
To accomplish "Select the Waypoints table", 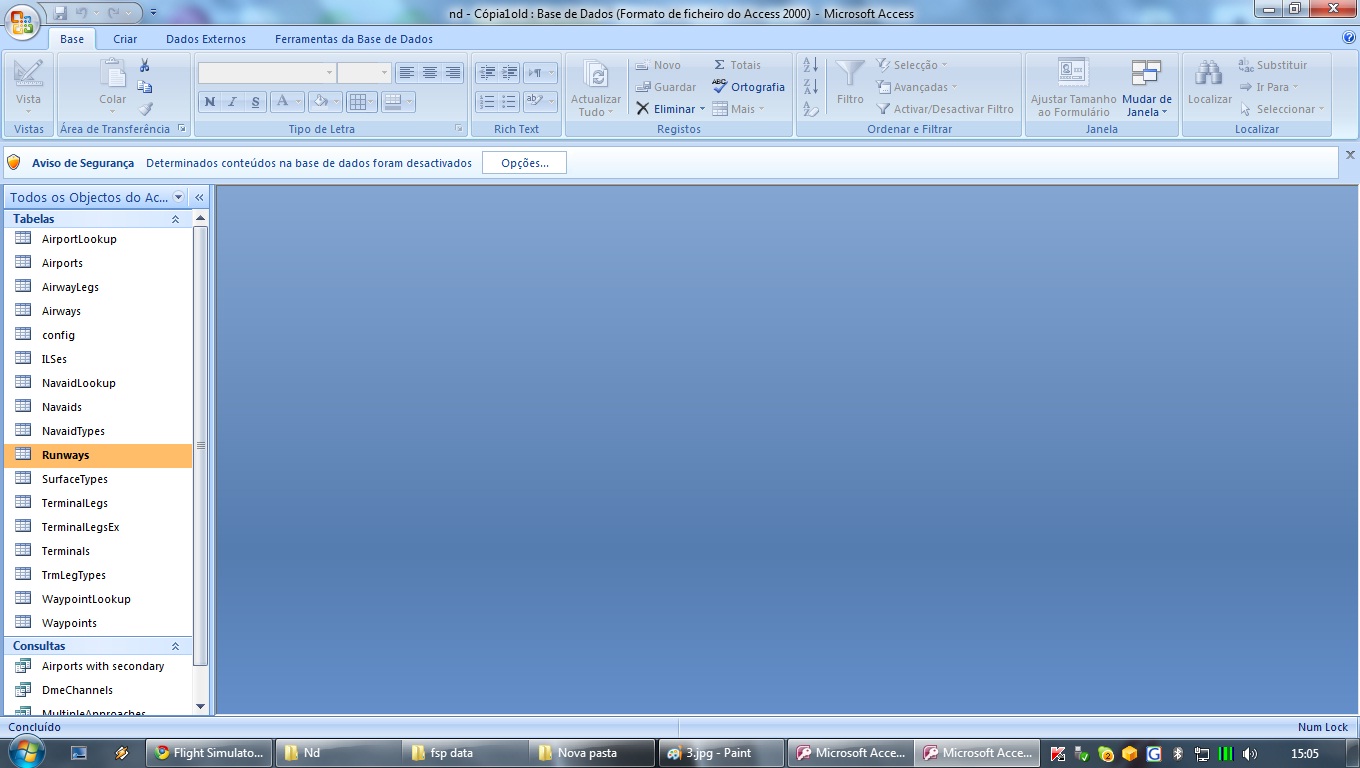I will coord(69,623).
